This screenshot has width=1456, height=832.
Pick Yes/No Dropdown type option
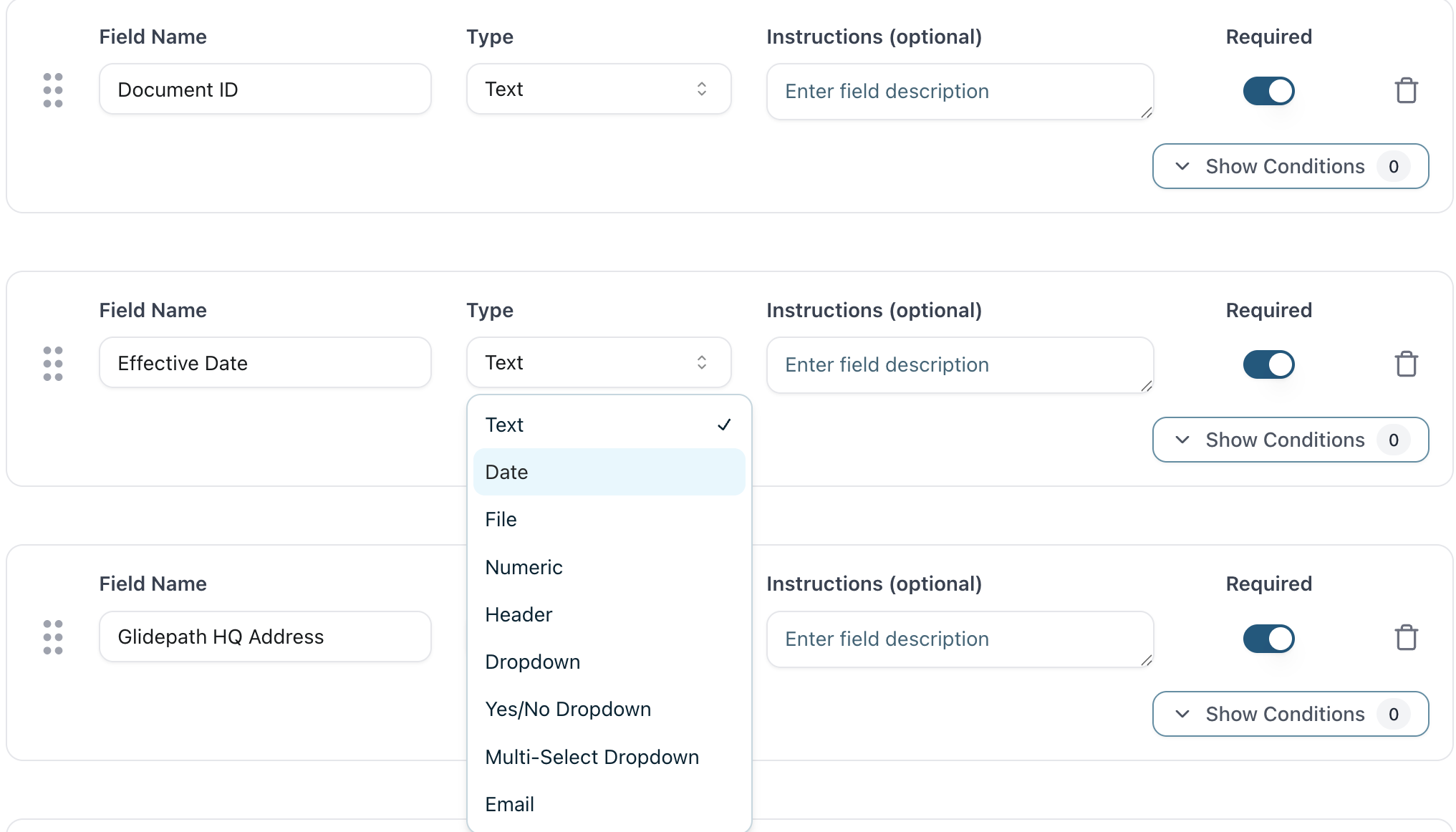[x=608, y=710]
